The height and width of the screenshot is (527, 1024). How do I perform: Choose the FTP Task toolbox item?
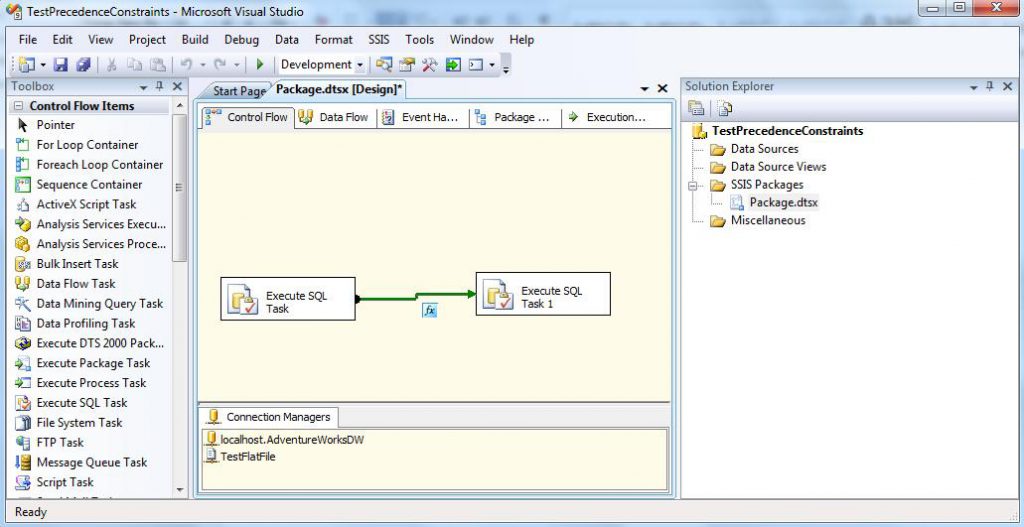click(60, 442)
